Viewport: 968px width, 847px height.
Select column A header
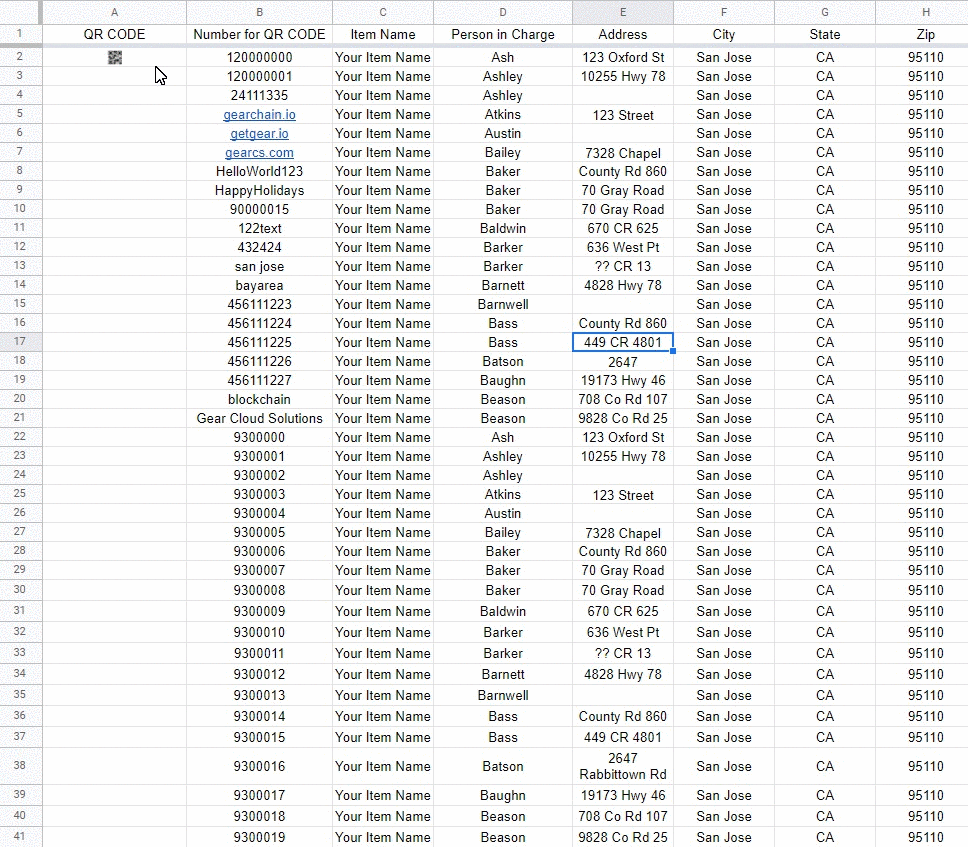[114, 12]
